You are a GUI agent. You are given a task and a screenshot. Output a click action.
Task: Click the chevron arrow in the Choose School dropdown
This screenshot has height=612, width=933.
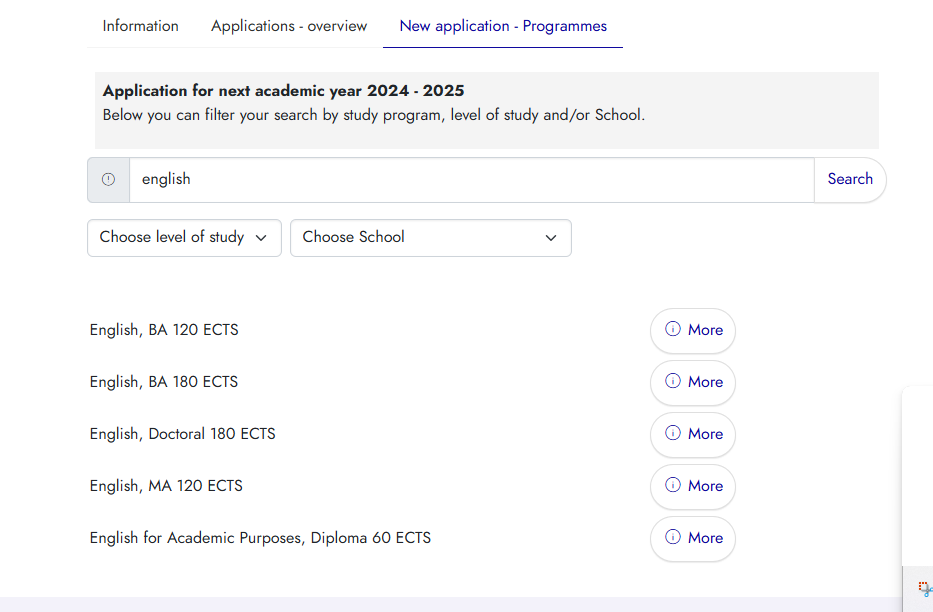tap(551, 238)
